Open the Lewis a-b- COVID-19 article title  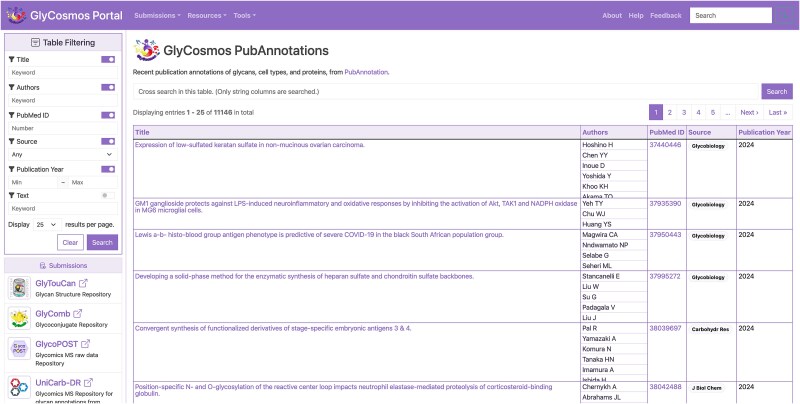pyautogui.click(x=319, y=235)
